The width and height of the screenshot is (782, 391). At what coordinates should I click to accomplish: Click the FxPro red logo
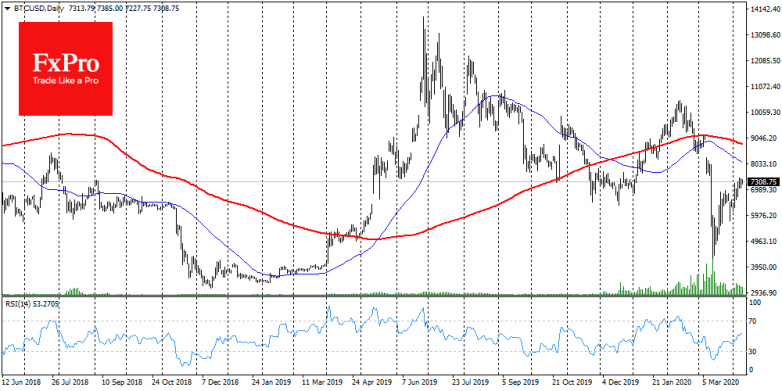click(x=66, y=69)
